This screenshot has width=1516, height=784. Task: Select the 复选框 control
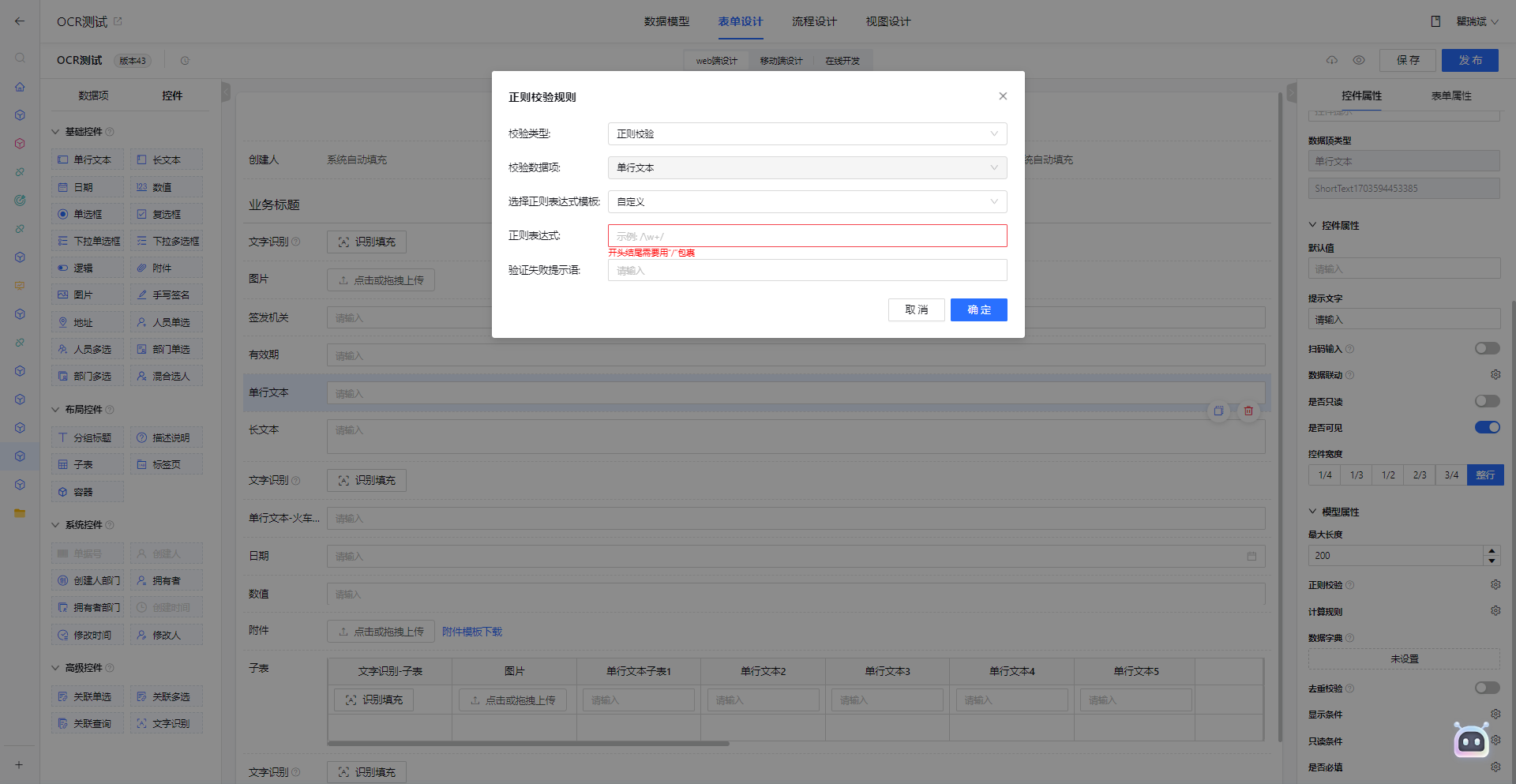[x=167, y=215]
